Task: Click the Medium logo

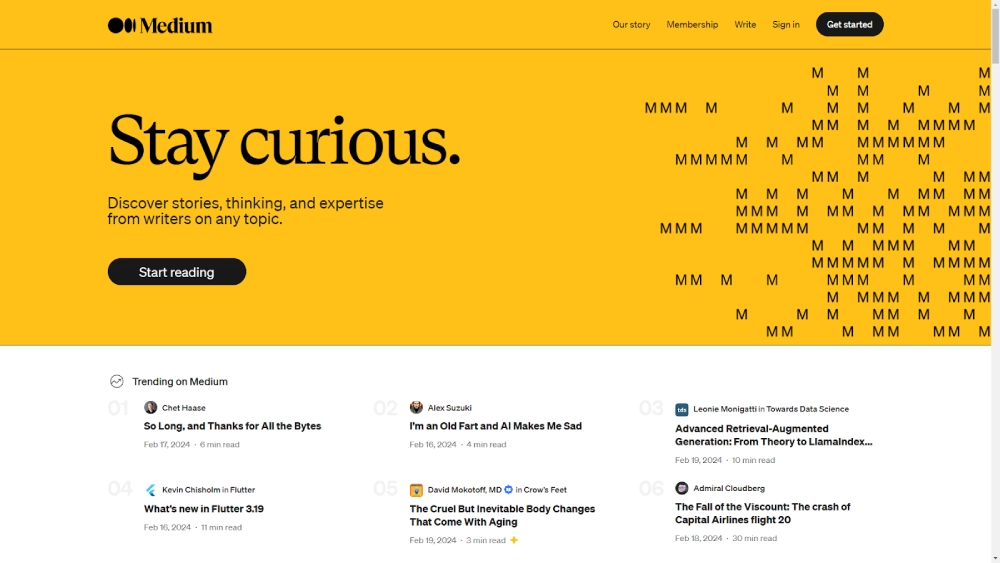Action: [x=159, y=26]
